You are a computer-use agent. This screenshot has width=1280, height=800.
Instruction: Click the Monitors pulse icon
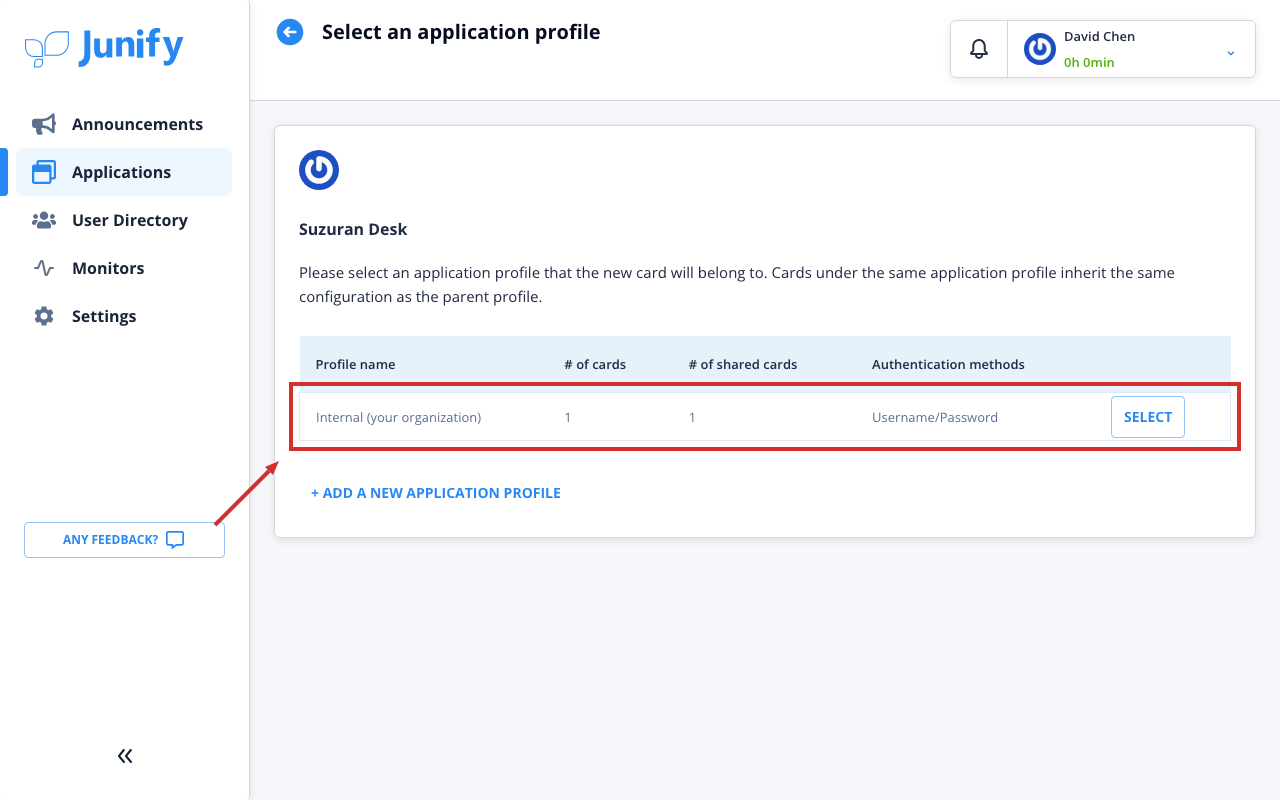click(x=44, y=268)
